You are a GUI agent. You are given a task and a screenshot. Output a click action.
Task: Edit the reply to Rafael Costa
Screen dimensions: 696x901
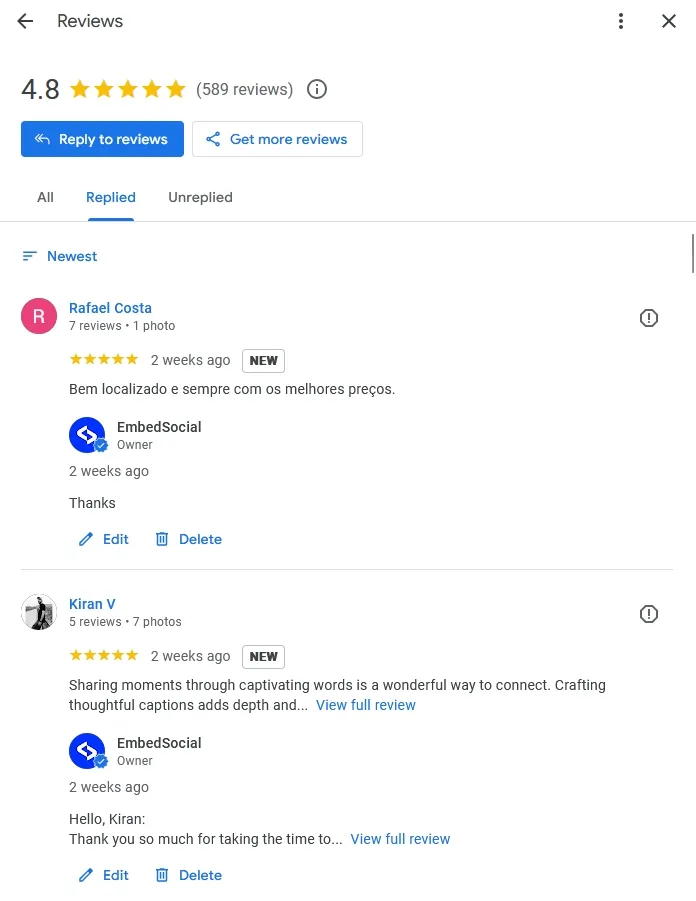click(x=104, y=539)
